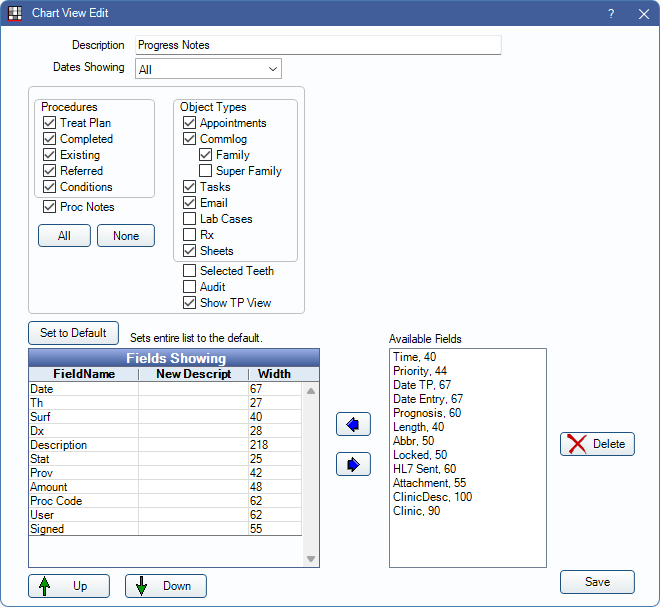Open the Dates Showing dropdown
Screen dimensions: 660x607
(208, 69)
